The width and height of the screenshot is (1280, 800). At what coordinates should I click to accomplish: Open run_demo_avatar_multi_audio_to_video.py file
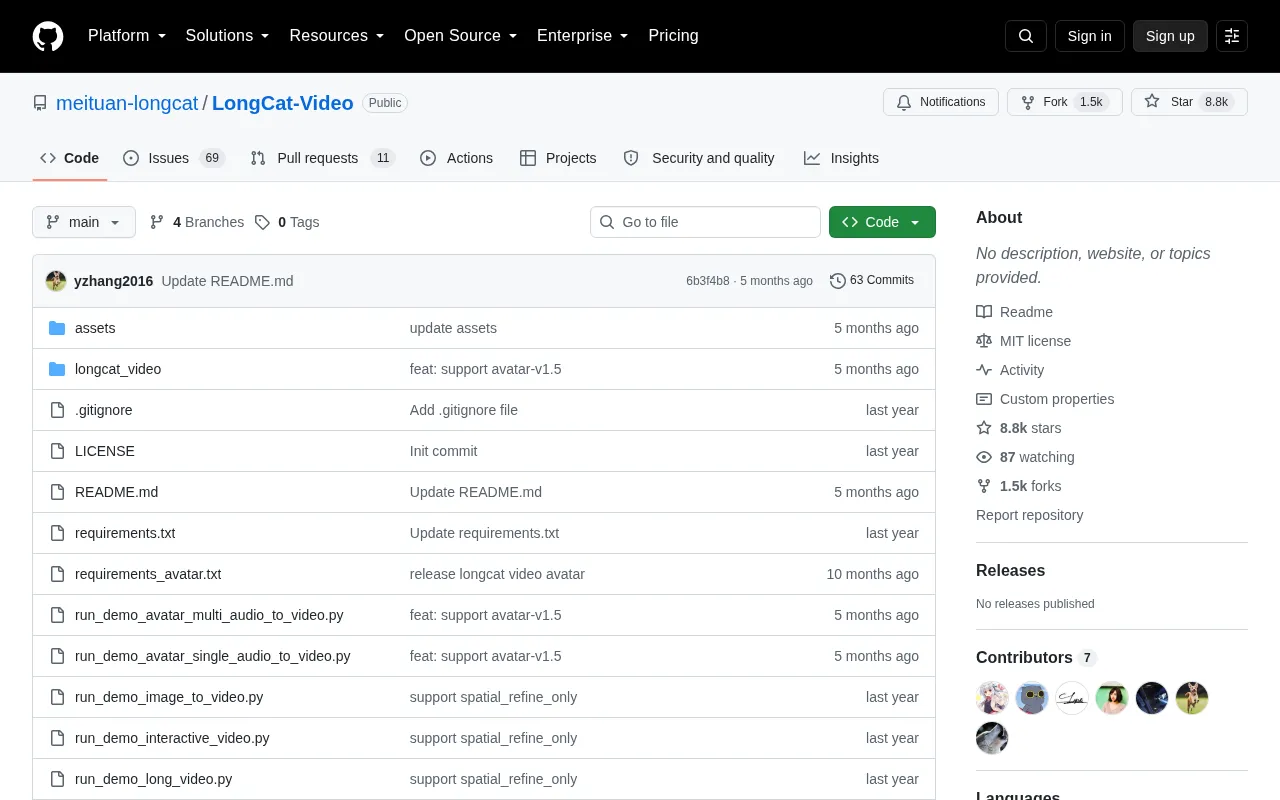point(209,615)
